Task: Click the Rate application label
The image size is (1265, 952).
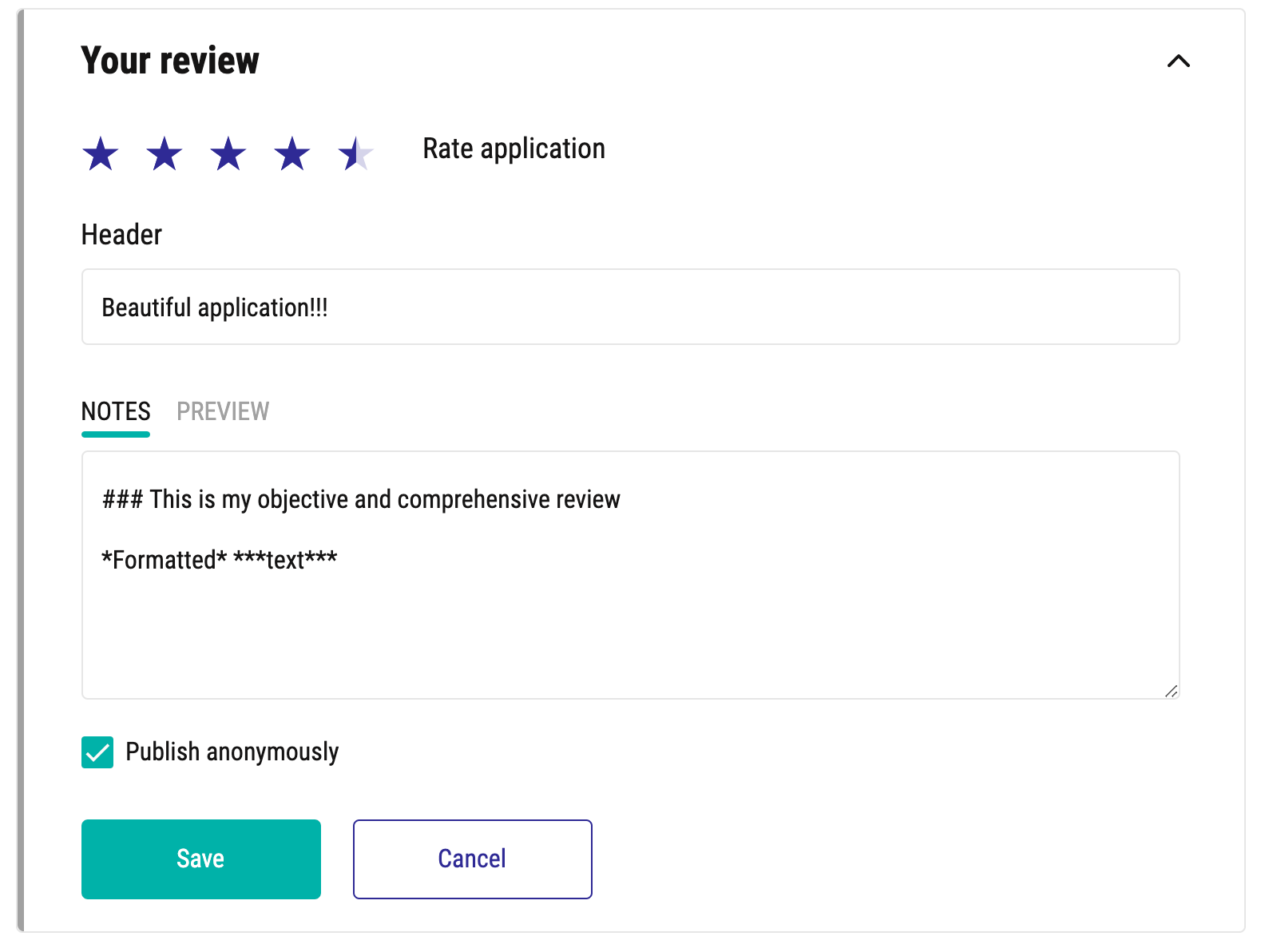Action: tap(514, 149)
